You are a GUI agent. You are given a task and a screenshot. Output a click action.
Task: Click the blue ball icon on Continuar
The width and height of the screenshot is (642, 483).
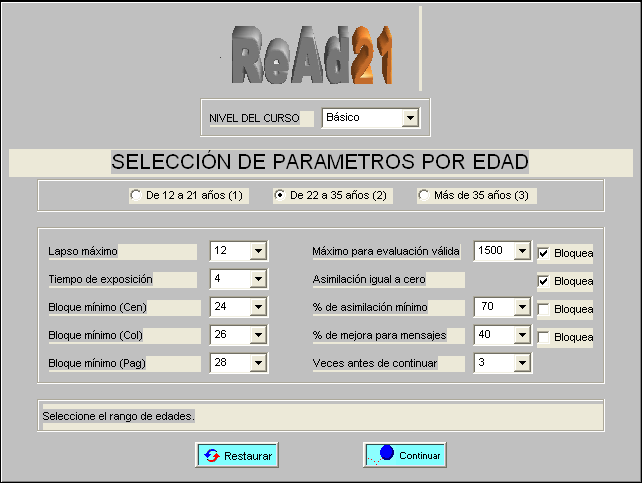click(387, 452)
